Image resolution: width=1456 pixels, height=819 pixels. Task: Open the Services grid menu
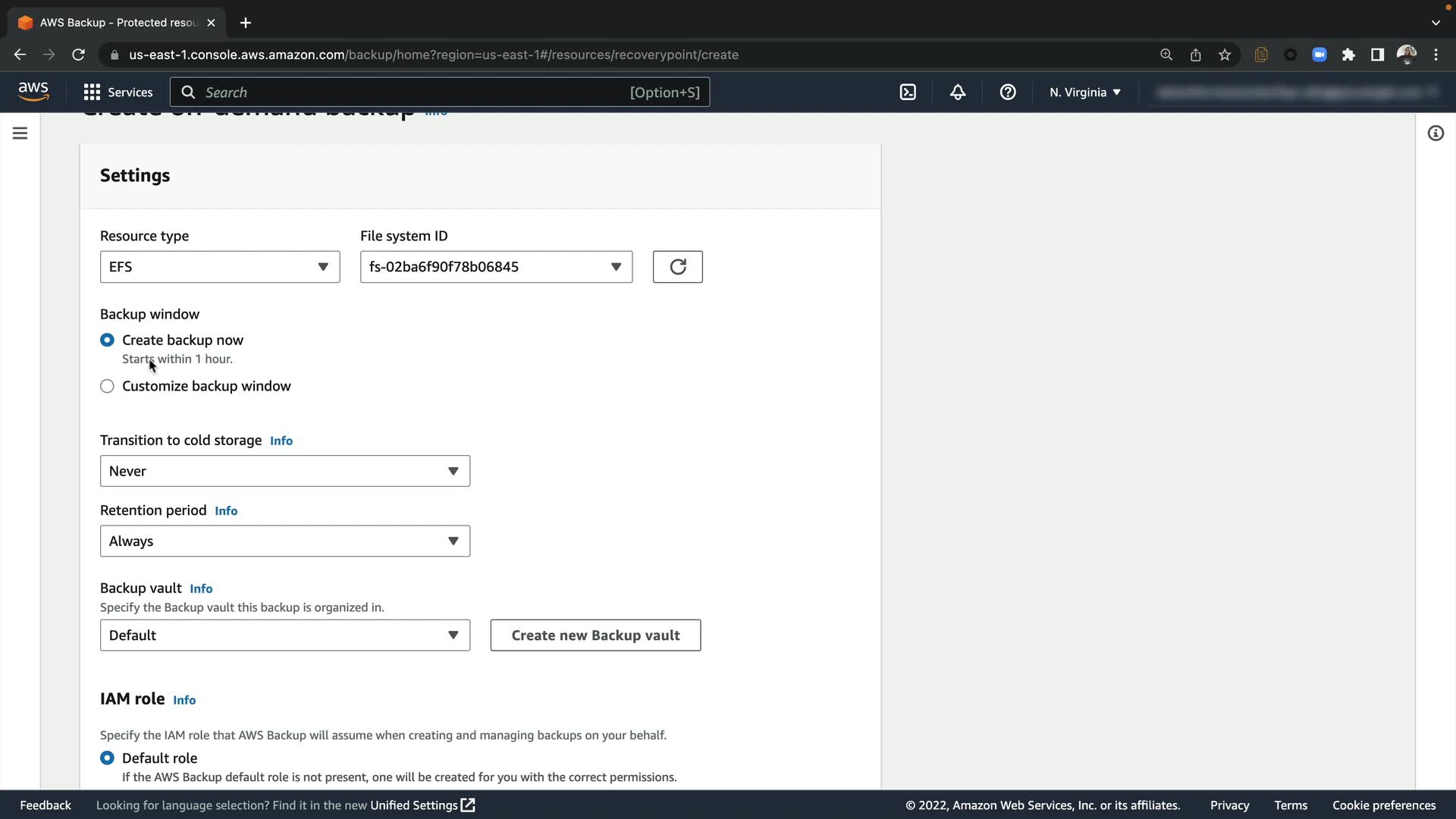click(x=118, y=93)
